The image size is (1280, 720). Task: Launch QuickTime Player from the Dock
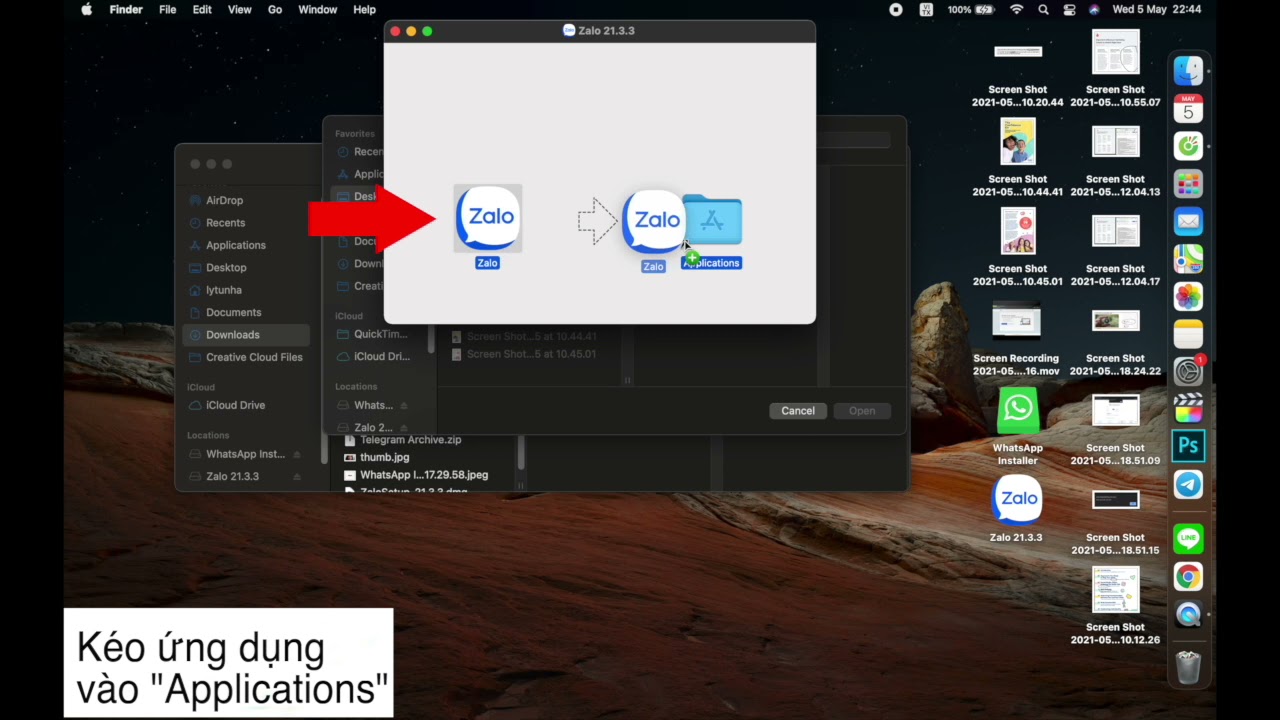(1188, 614)
